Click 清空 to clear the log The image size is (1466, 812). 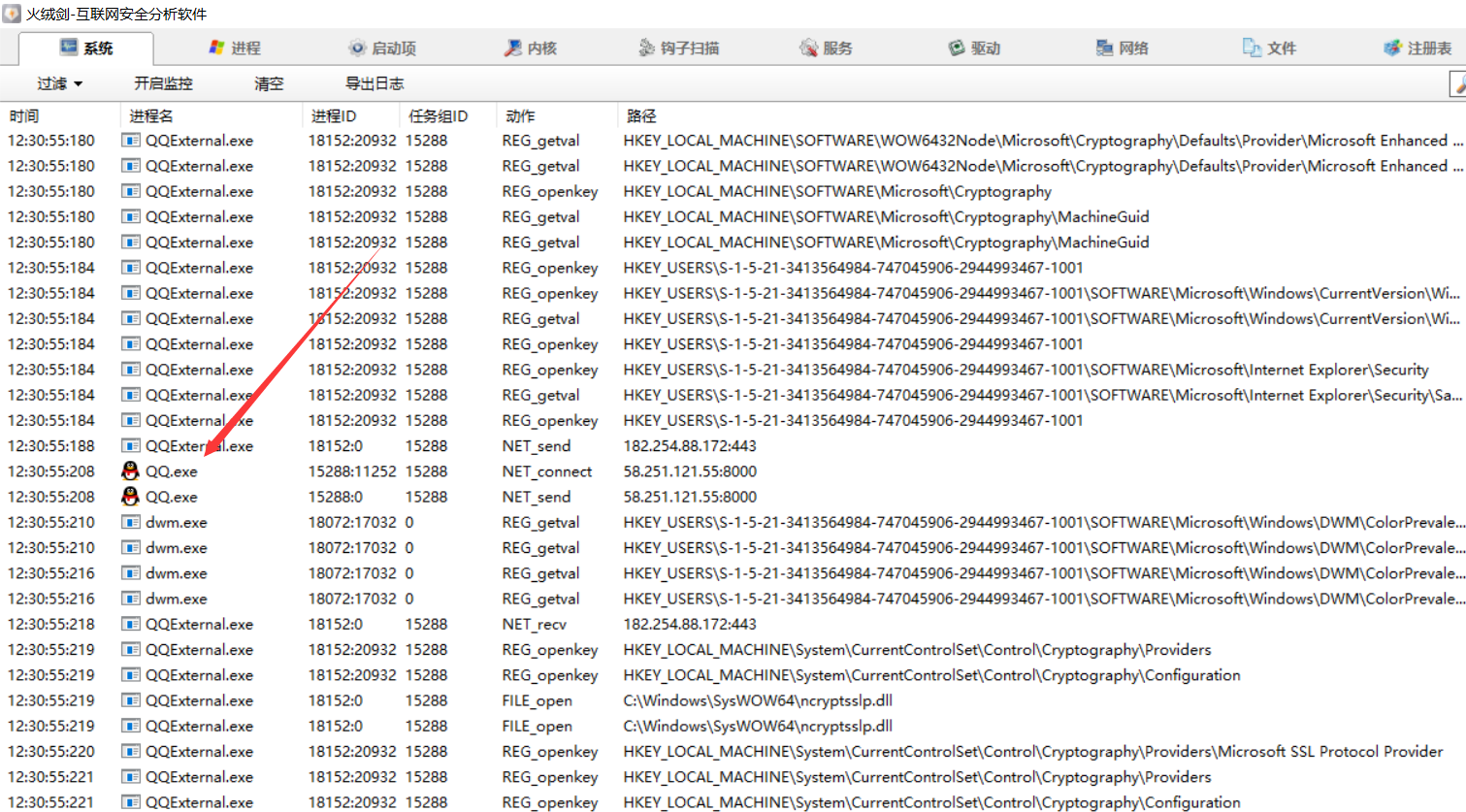point(269,83)
